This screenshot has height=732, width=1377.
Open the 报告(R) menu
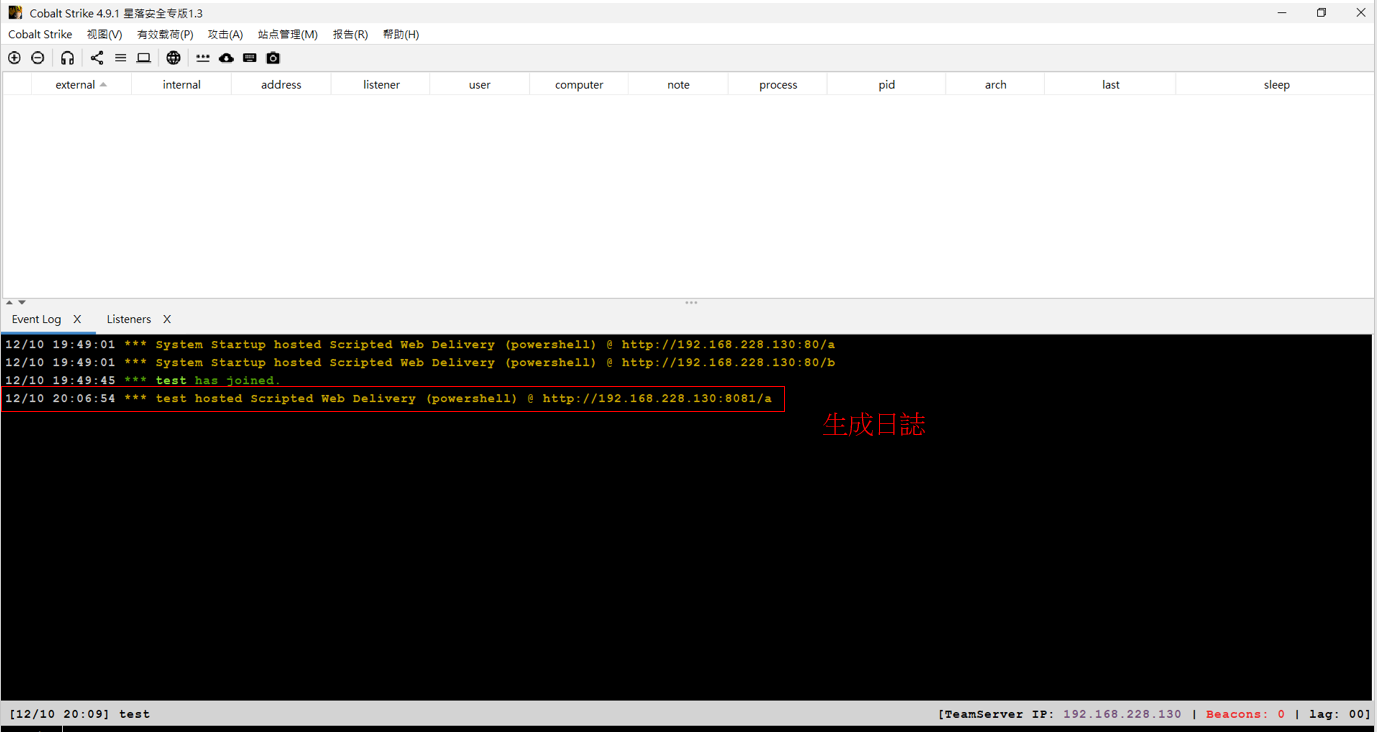click(x=350, y=34)
